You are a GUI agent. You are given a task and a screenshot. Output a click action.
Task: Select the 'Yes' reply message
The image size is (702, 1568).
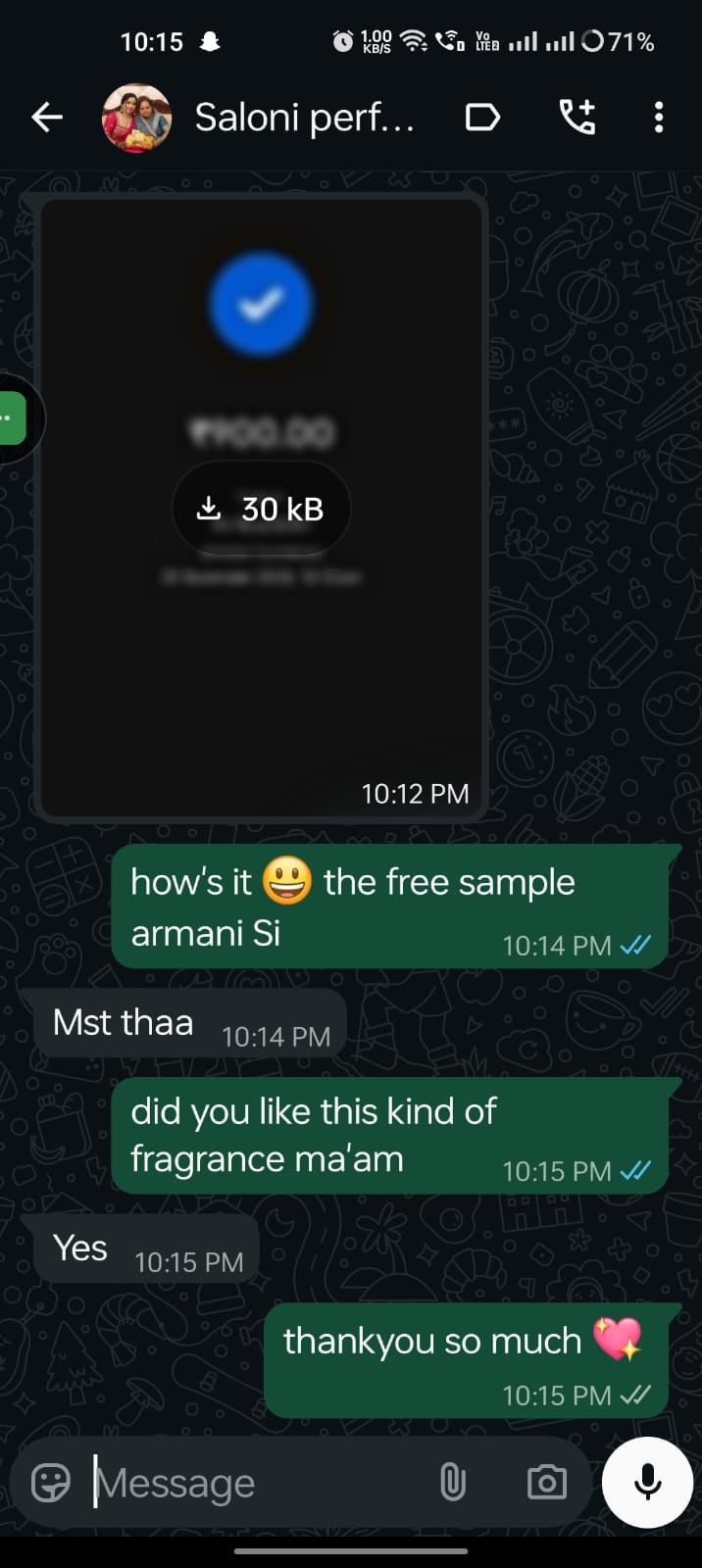coord(146,1249)
